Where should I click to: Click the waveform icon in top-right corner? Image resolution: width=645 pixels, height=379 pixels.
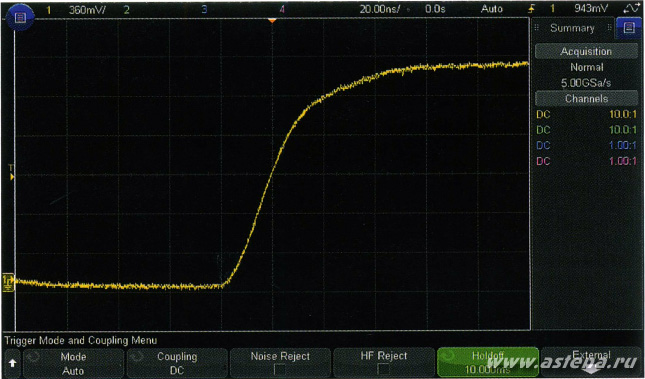pos(632,8)
